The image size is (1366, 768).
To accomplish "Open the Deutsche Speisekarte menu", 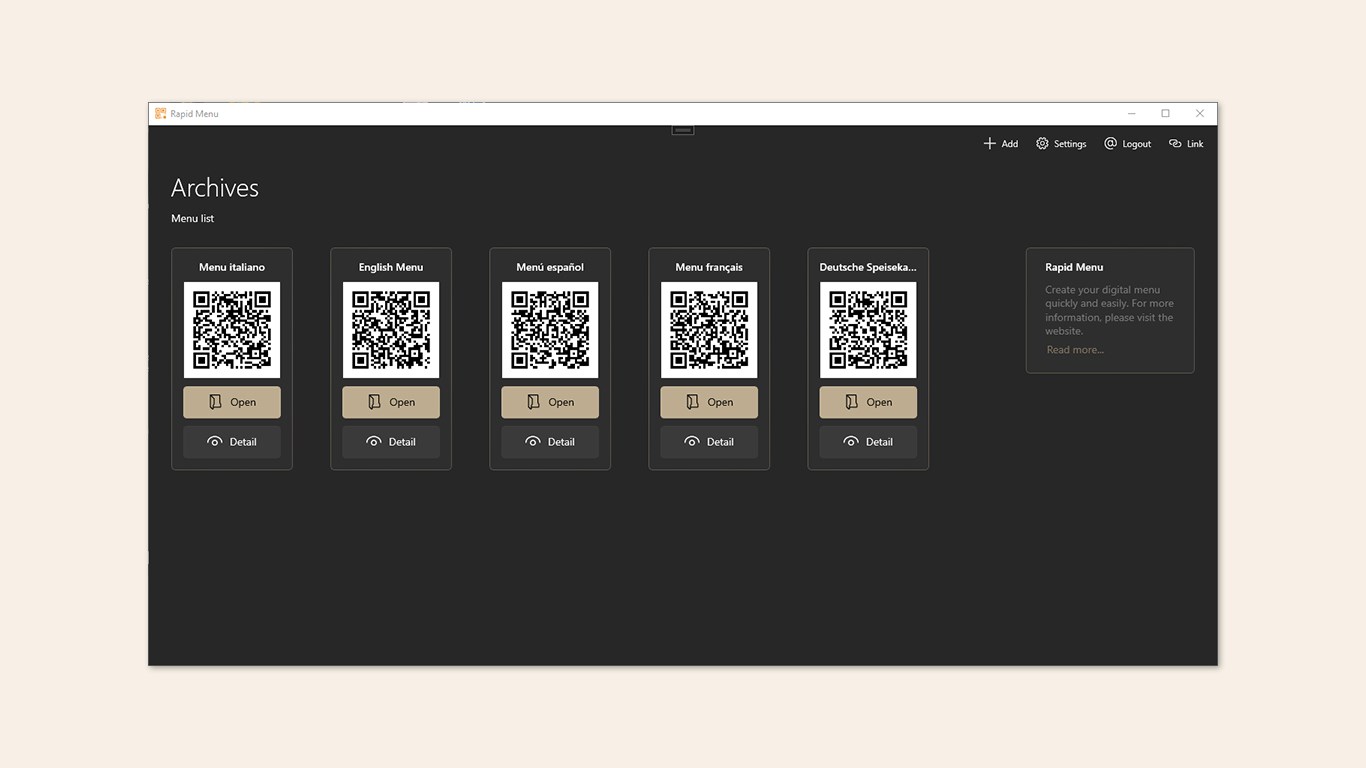I will click(x=868, y=402).
